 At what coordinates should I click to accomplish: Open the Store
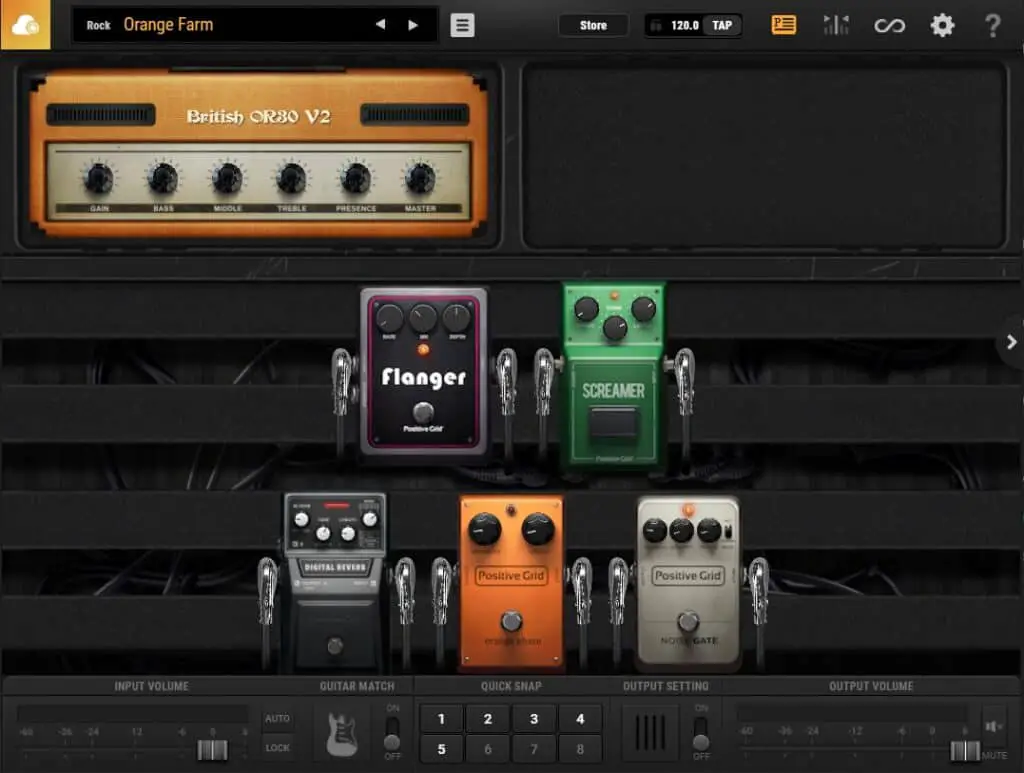(x=593, y=25)
